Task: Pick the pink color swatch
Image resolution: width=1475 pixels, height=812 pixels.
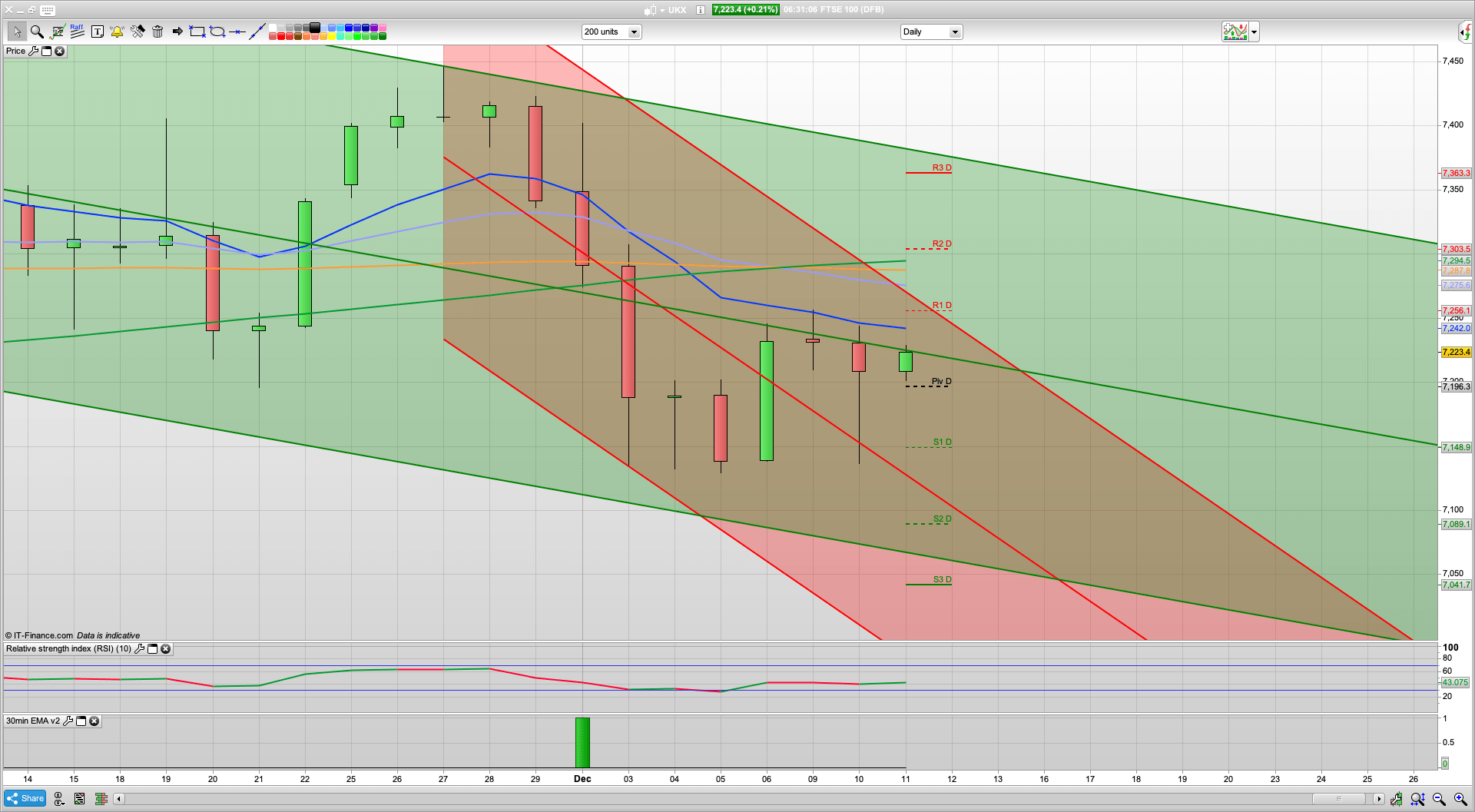Action: (383, 28)
